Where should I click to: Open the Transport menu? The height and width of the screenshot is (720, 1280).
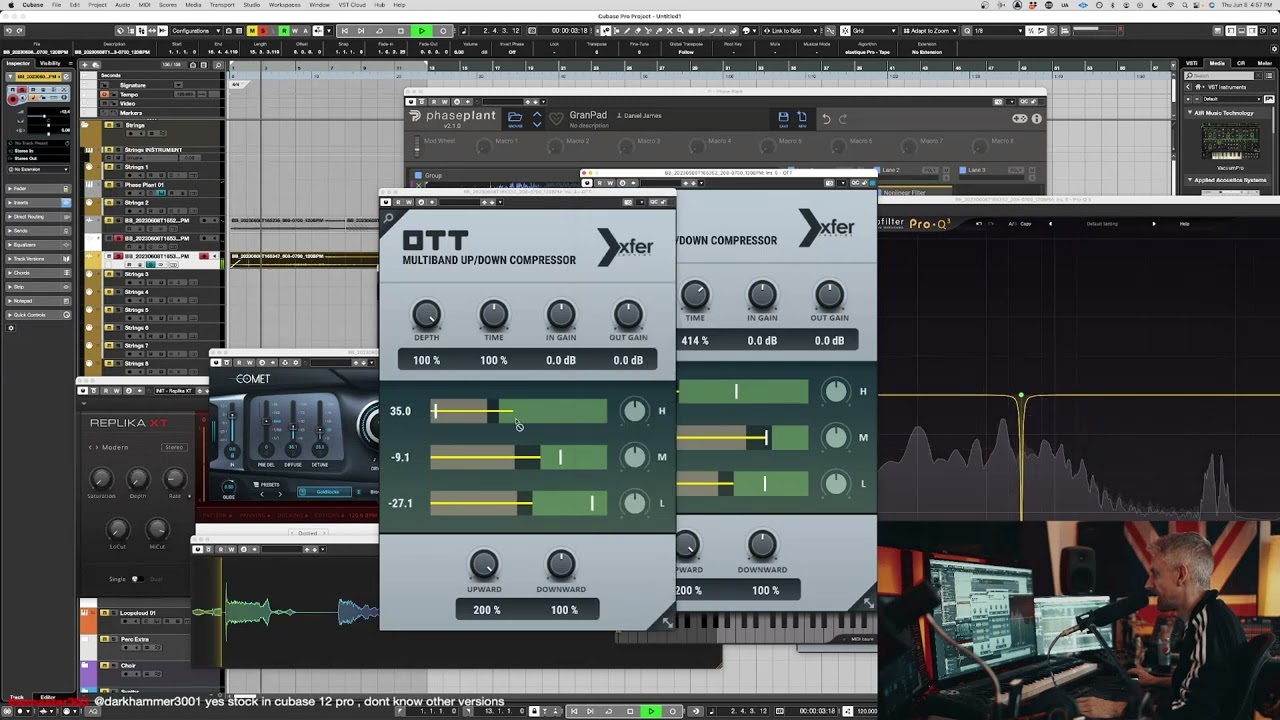(x=222, y=5)
